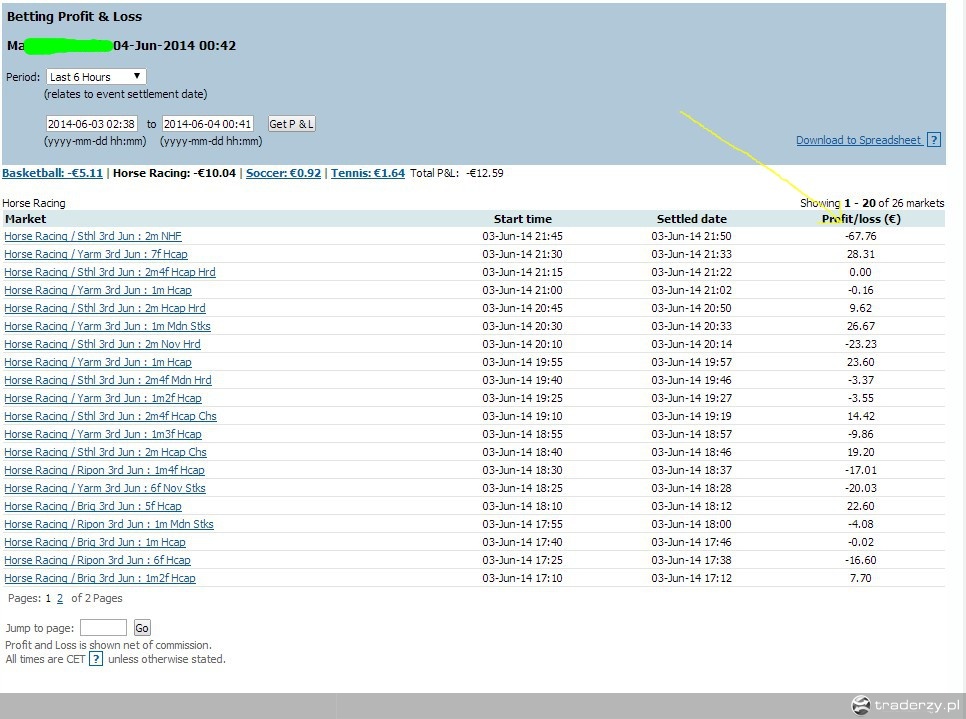
Task: Click the Jump to page input box
Action: [x=103, y=628]
